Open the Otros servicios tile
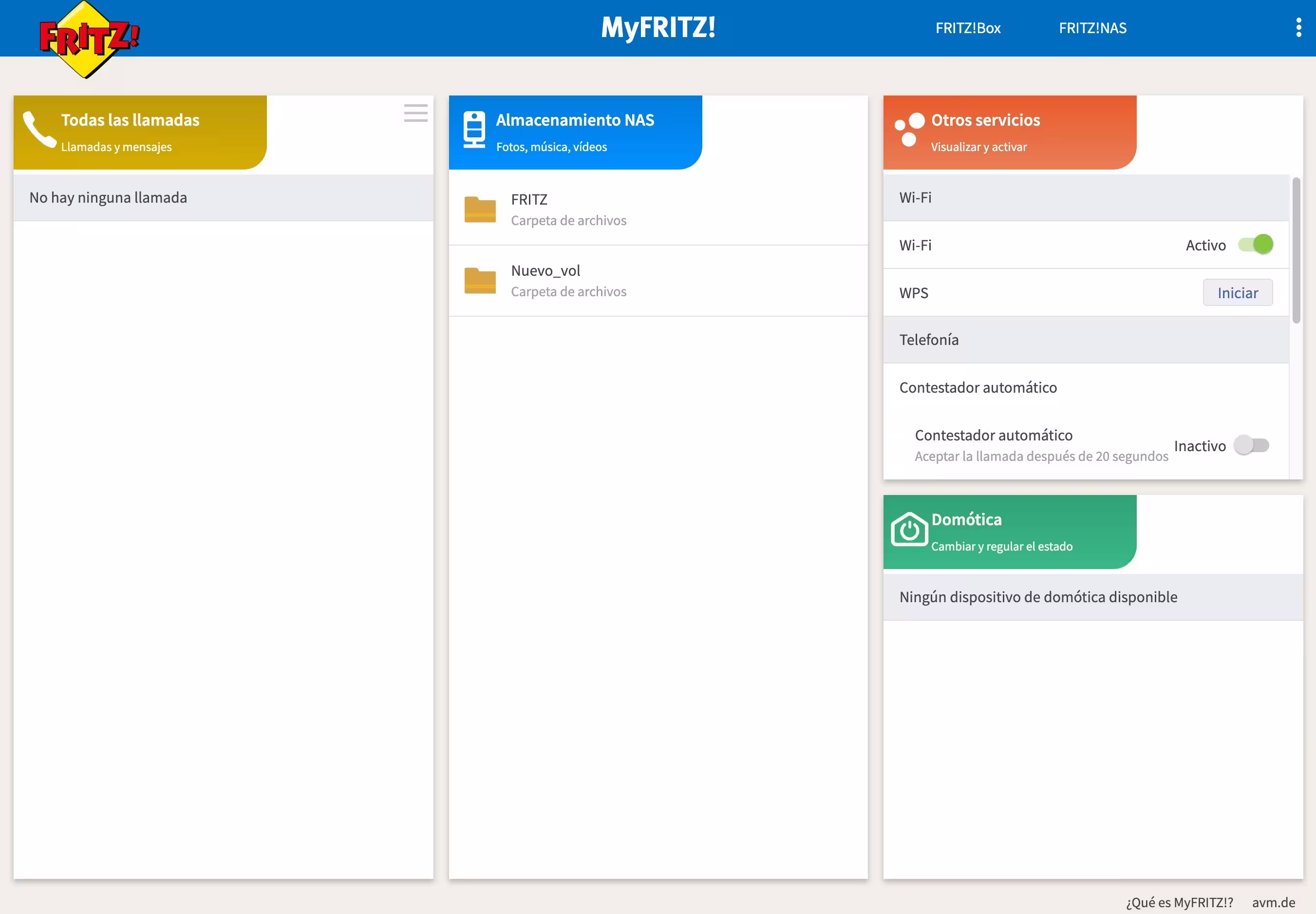The height and width of the screenshot is (914, 1316). coord(1010,133)
